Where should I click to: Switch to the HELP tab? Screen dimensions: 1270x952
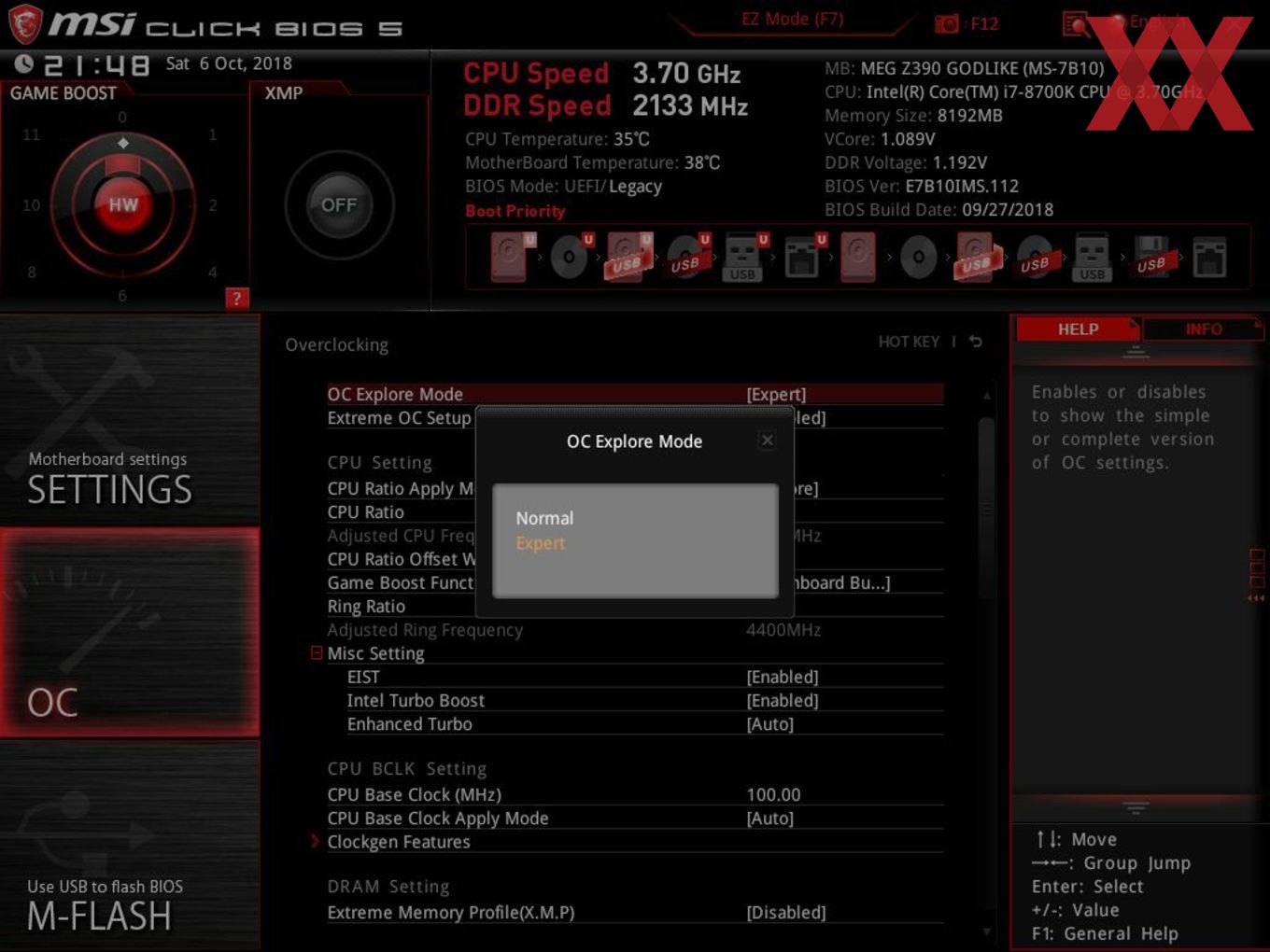[x=1078, y=329]
